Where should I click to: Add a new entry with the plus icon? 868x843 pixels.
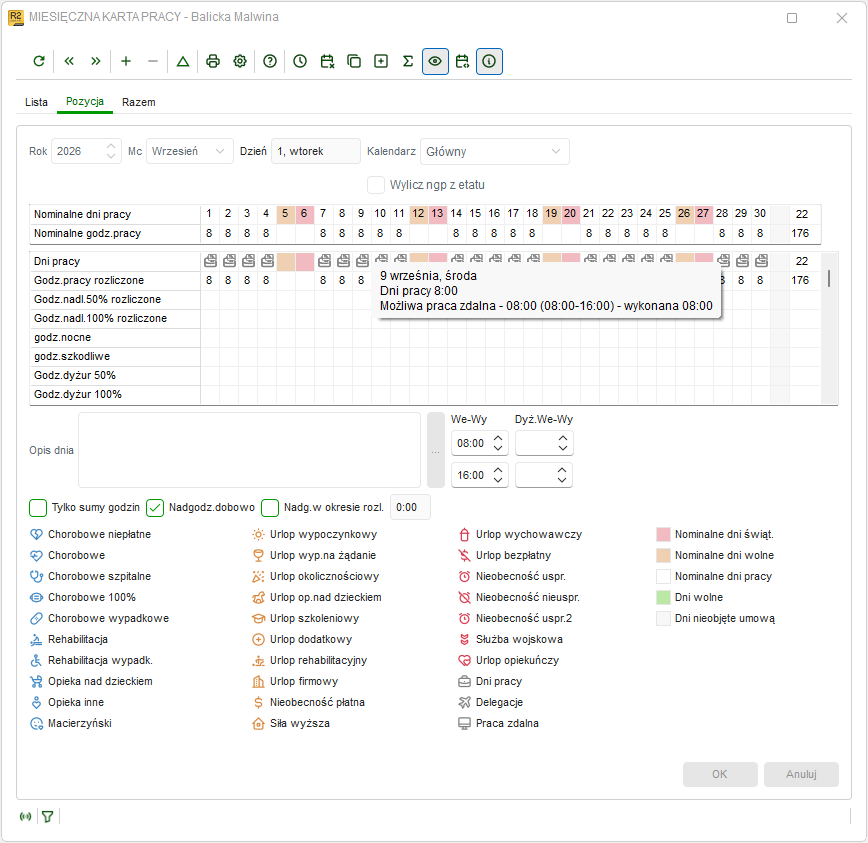(126, 61)
